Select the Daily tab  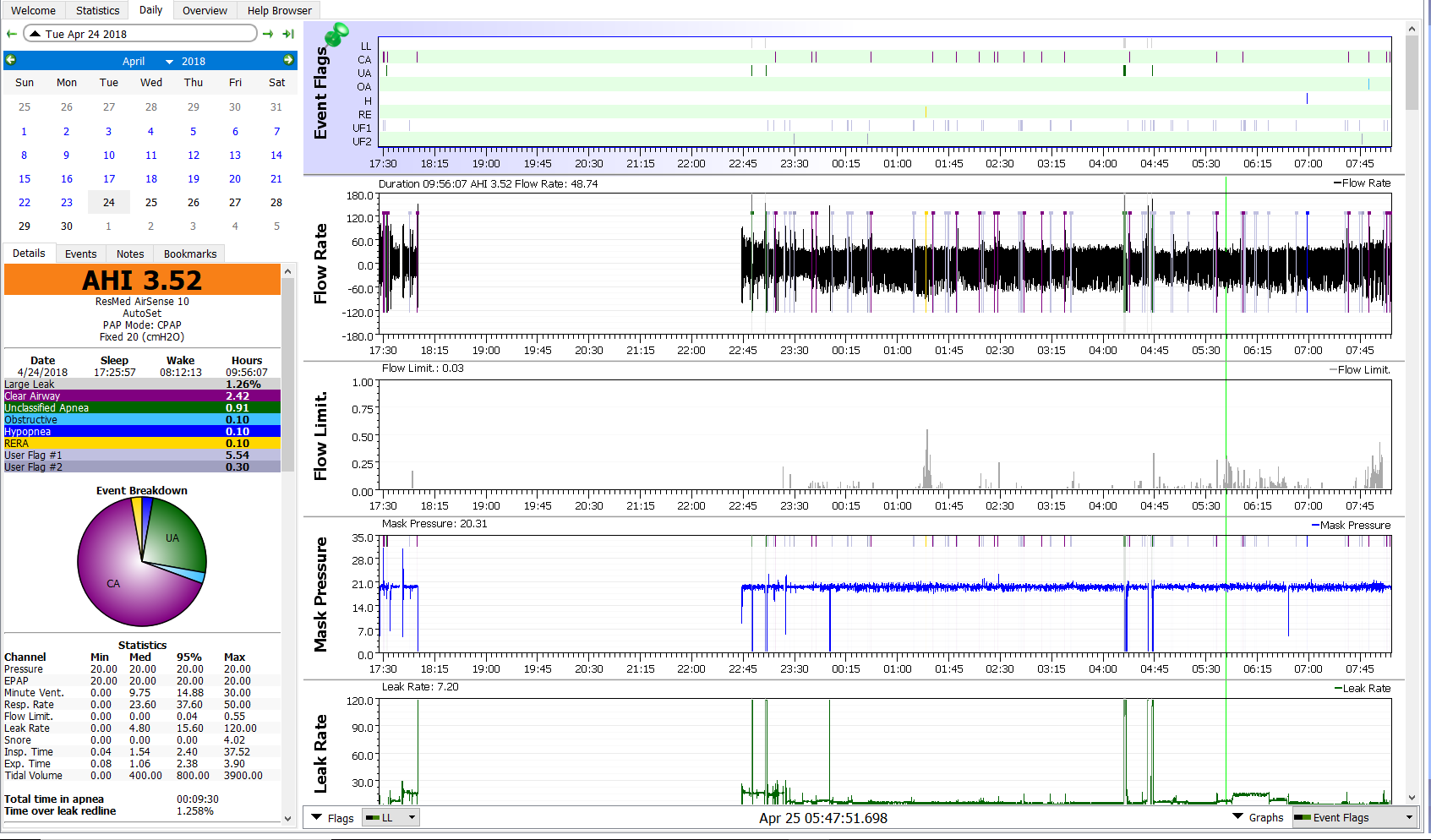[150, 10]
